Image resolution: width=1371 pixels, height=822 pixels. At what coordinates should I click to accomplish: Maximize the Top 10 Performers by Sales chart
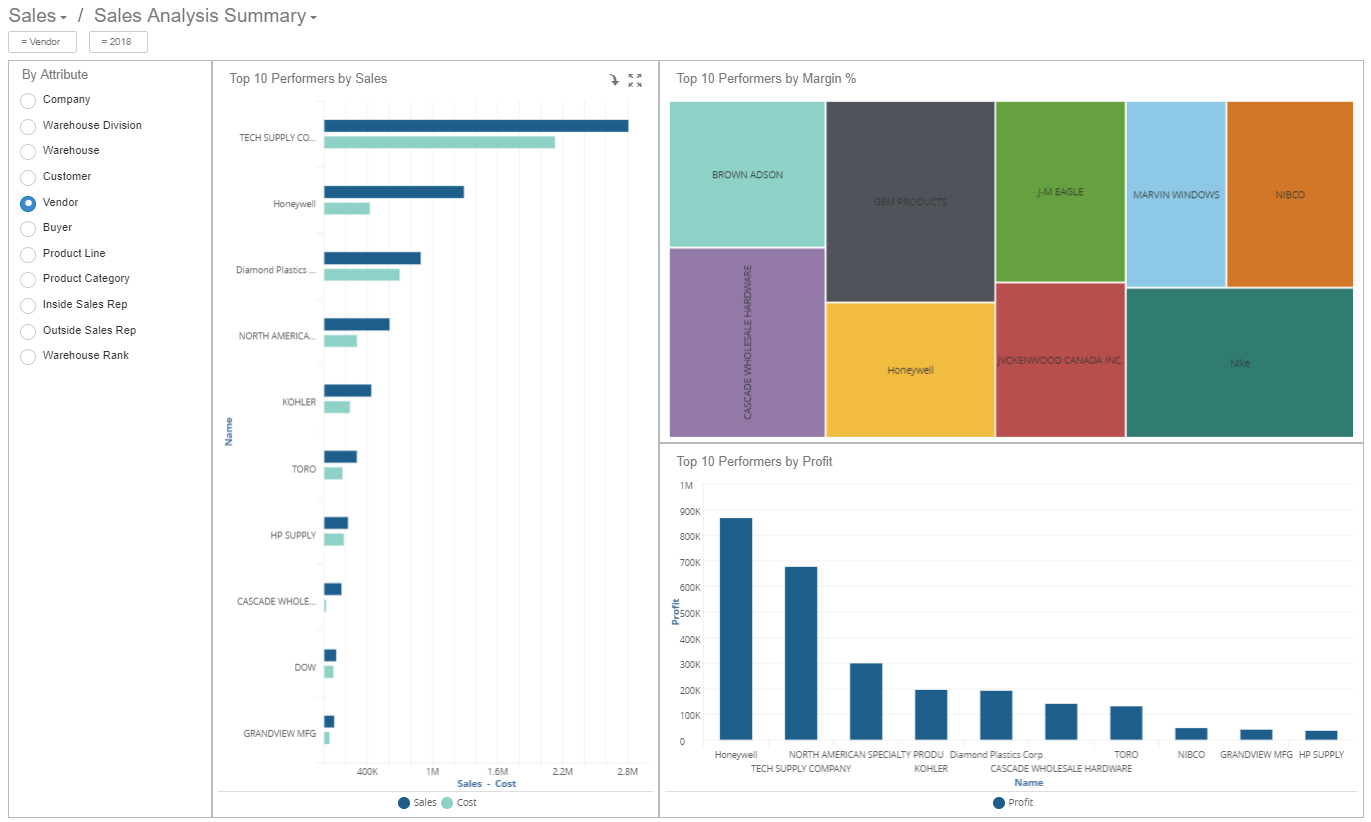[x=636, y=80]
